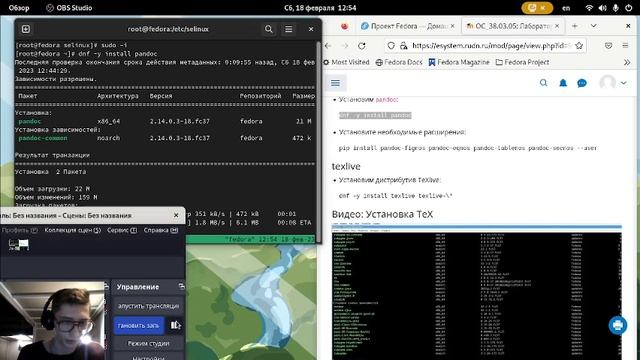
Task: Open new tab in terminal window
Action: pos(26,29)
